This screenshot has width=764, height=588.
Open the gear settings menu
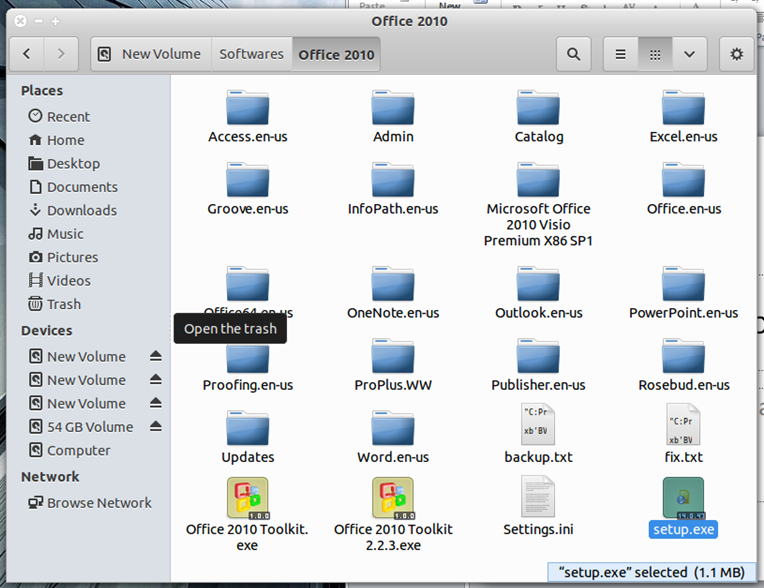[x=736, y=54]
